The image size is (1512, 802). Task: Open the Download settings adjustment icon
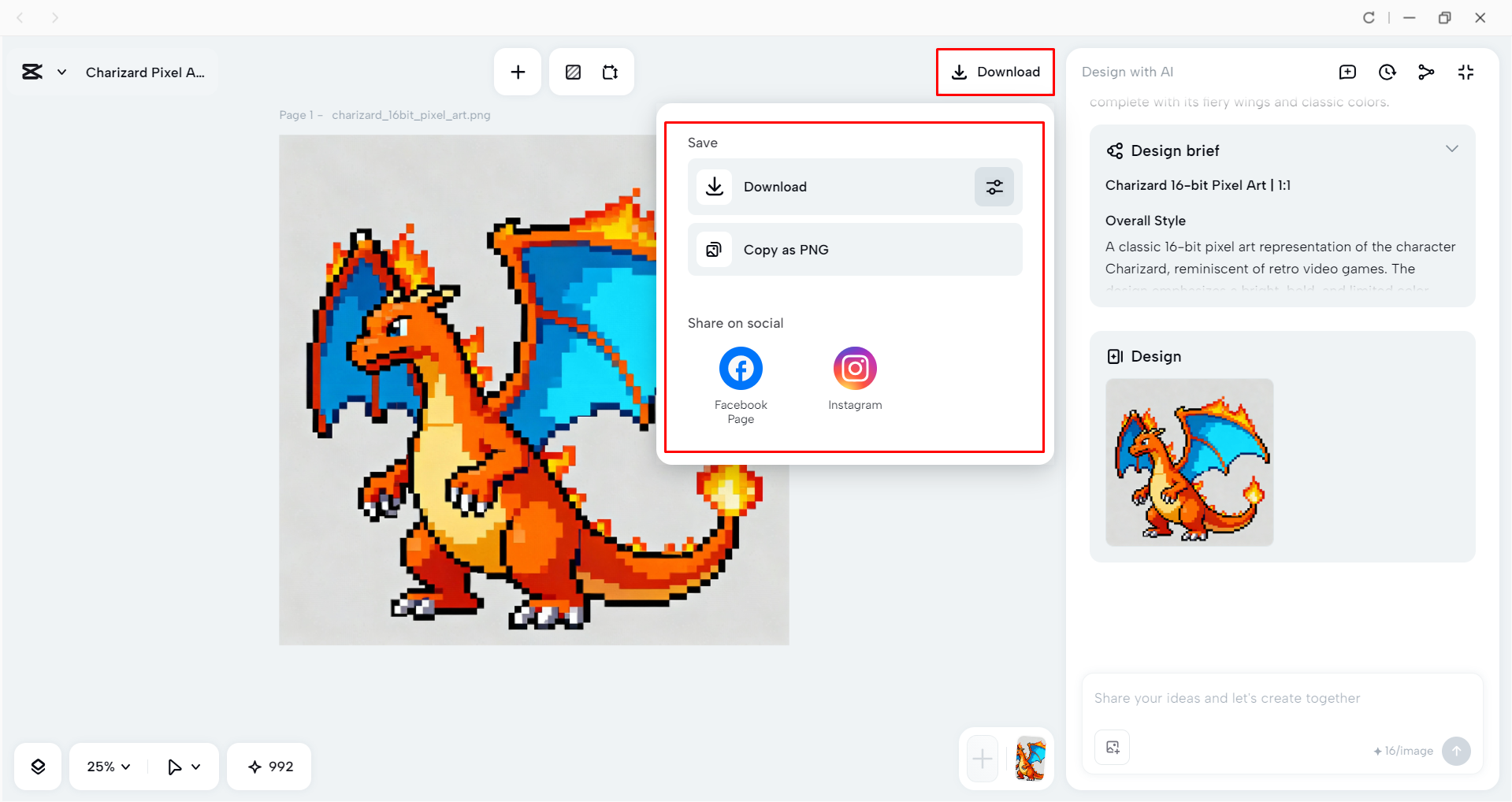pyautogui.click(x=994, y=187)
